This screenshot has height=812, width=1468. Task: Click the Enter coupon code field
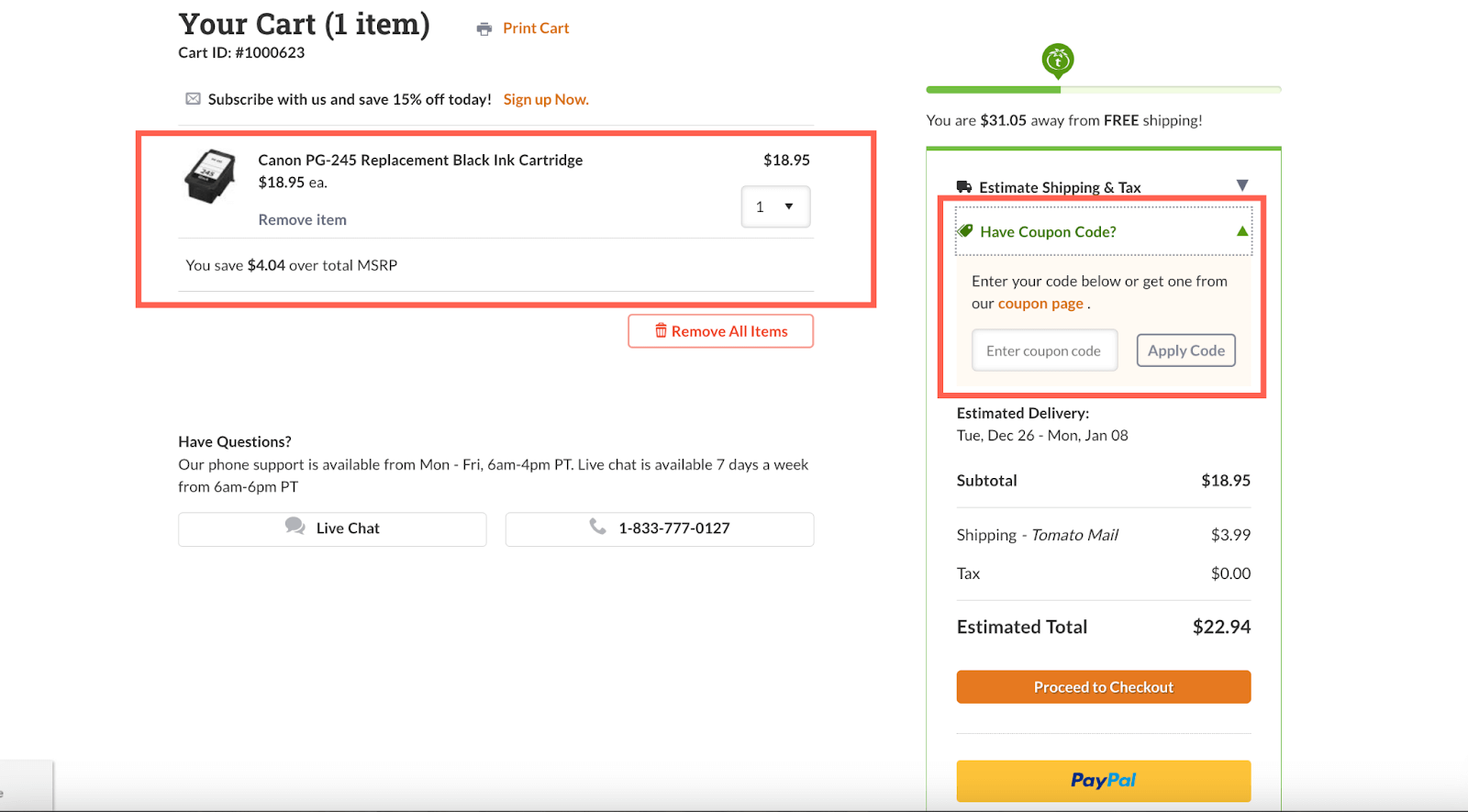tap(1043, 350)
